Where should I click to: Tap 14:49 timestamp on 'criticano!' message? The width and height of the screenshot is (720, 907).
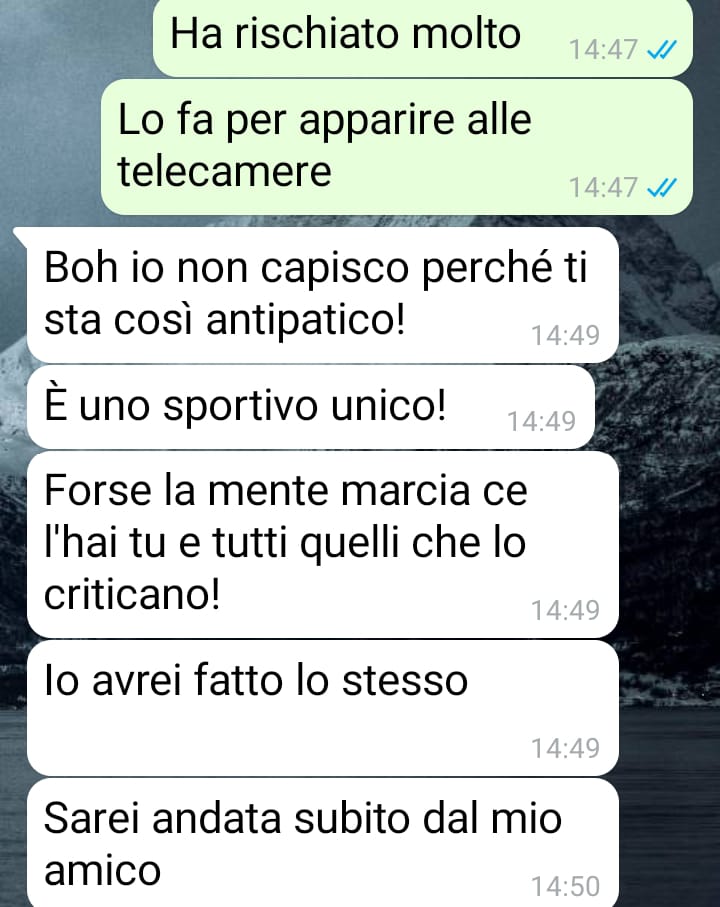pos(566,610)
